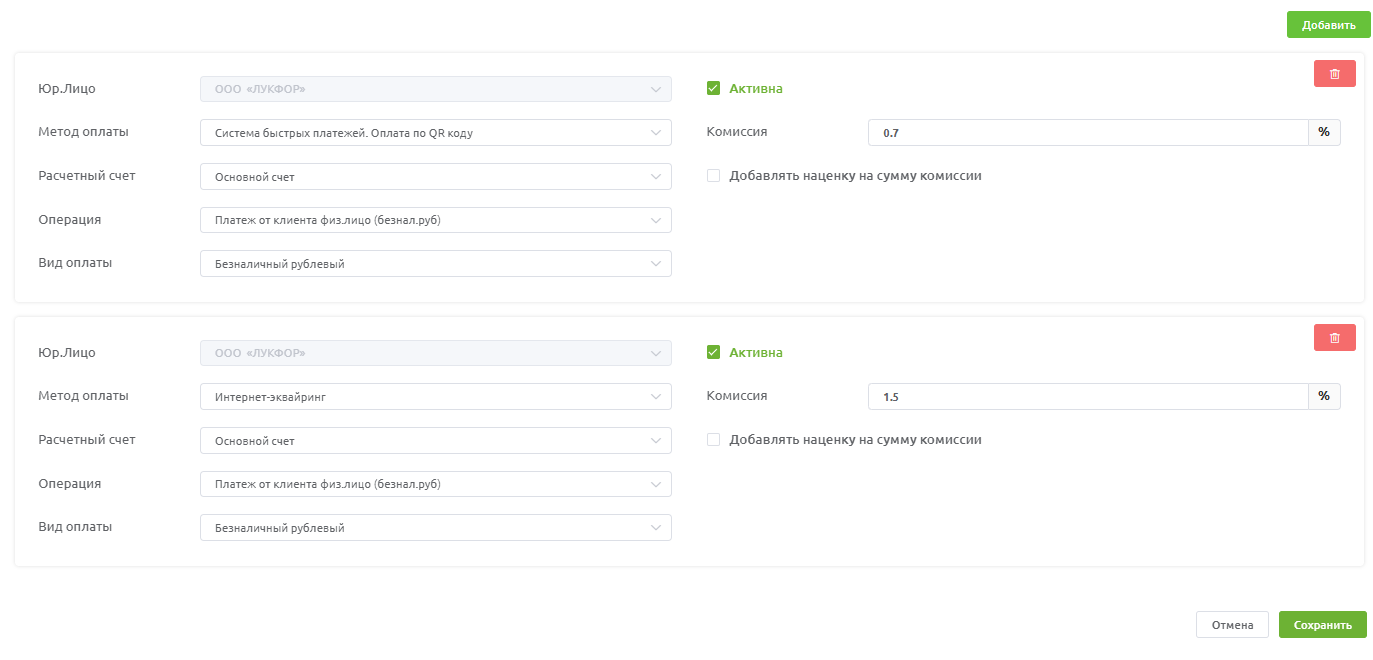1373x660 pixels.
Task: Click the commission field with value 1.5
Action: 1087,397
